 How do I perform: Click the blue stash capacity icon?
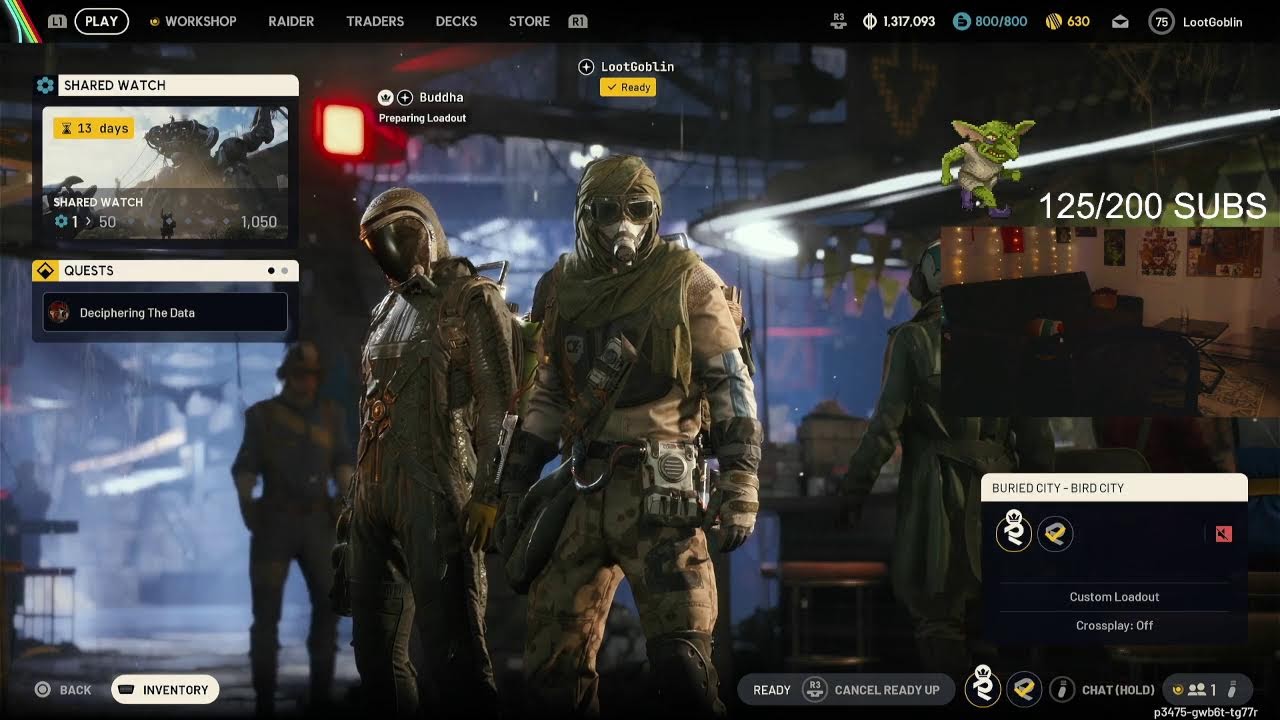(961, 21)
